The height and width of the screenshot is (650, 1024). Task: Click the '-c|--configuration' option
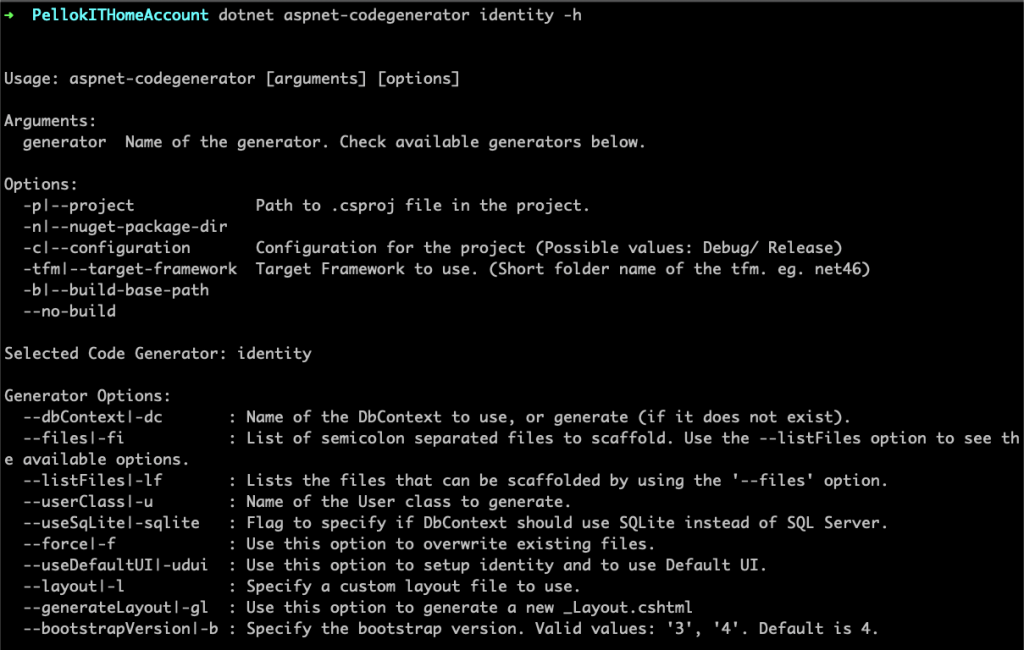tap(106, 247)
